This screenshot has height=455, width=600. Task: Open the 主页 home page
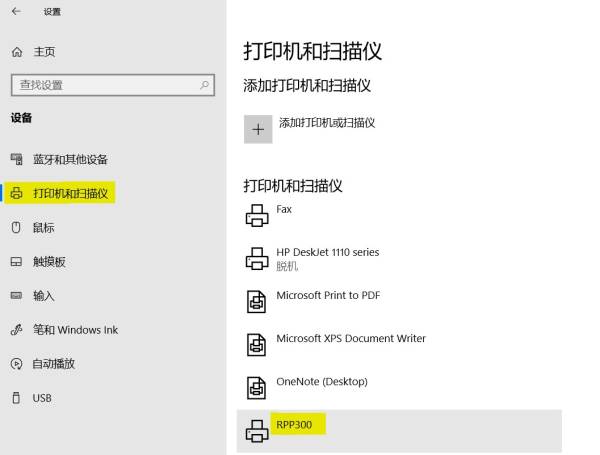point(44,52)
